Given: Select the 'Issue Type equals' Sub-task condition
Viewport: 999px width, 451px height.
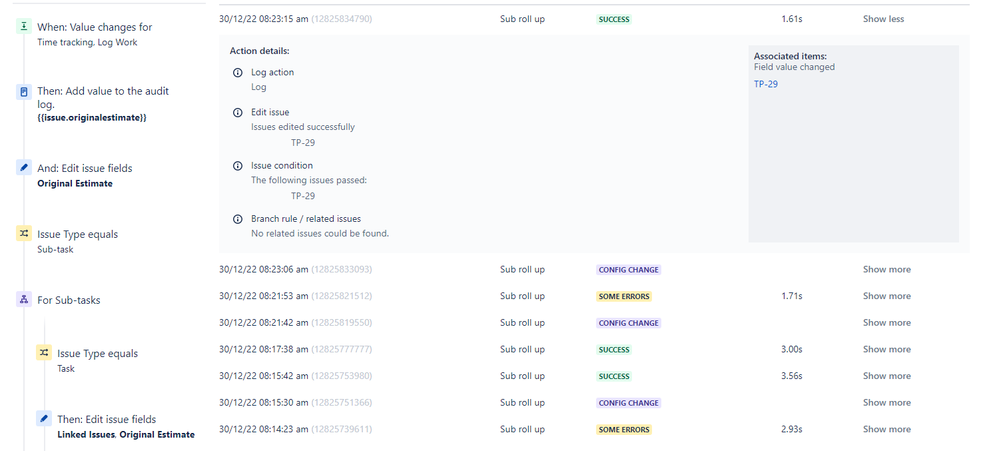Looking at the screenshot, I should (78, 241).
